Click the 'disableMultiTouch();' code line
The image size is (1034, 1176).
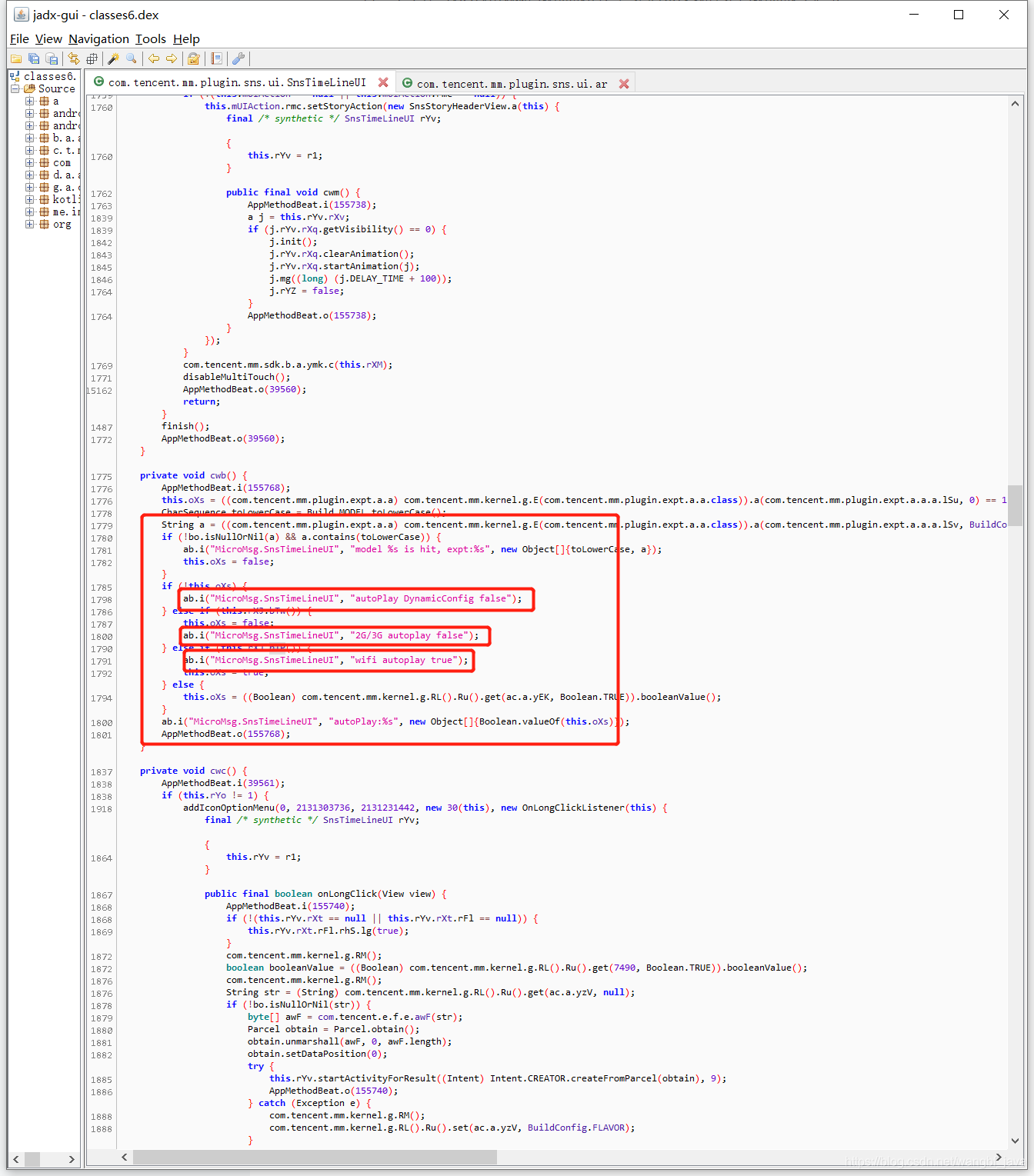coord(237,377)
